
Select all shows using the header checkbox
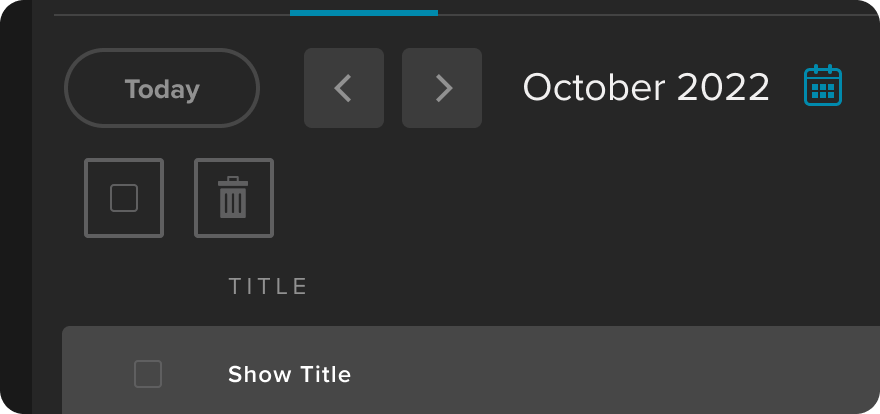pyautogui.click(x=124, y=198)
